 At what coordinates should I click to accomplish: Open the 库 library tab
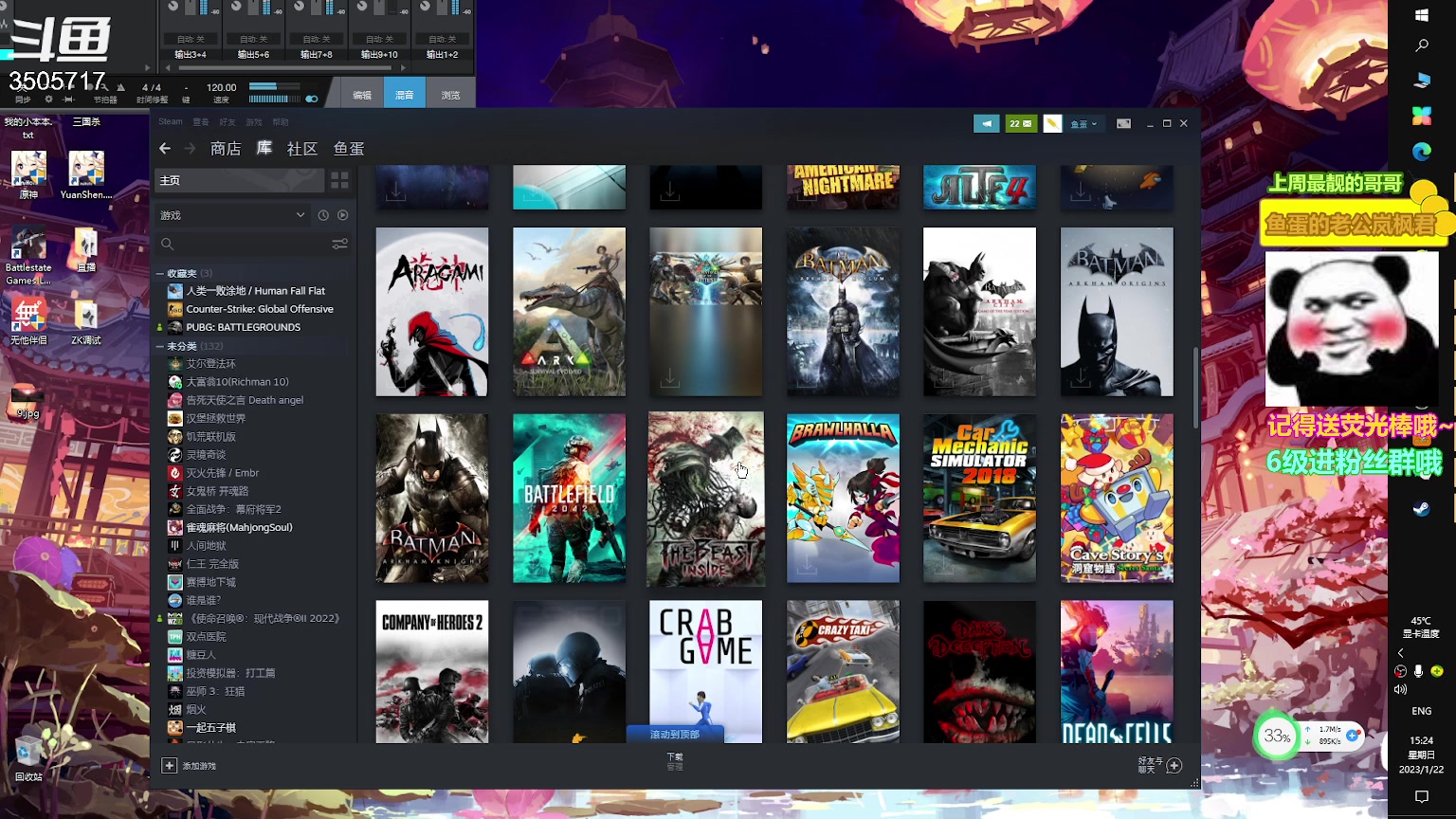(x=264, y=148)
